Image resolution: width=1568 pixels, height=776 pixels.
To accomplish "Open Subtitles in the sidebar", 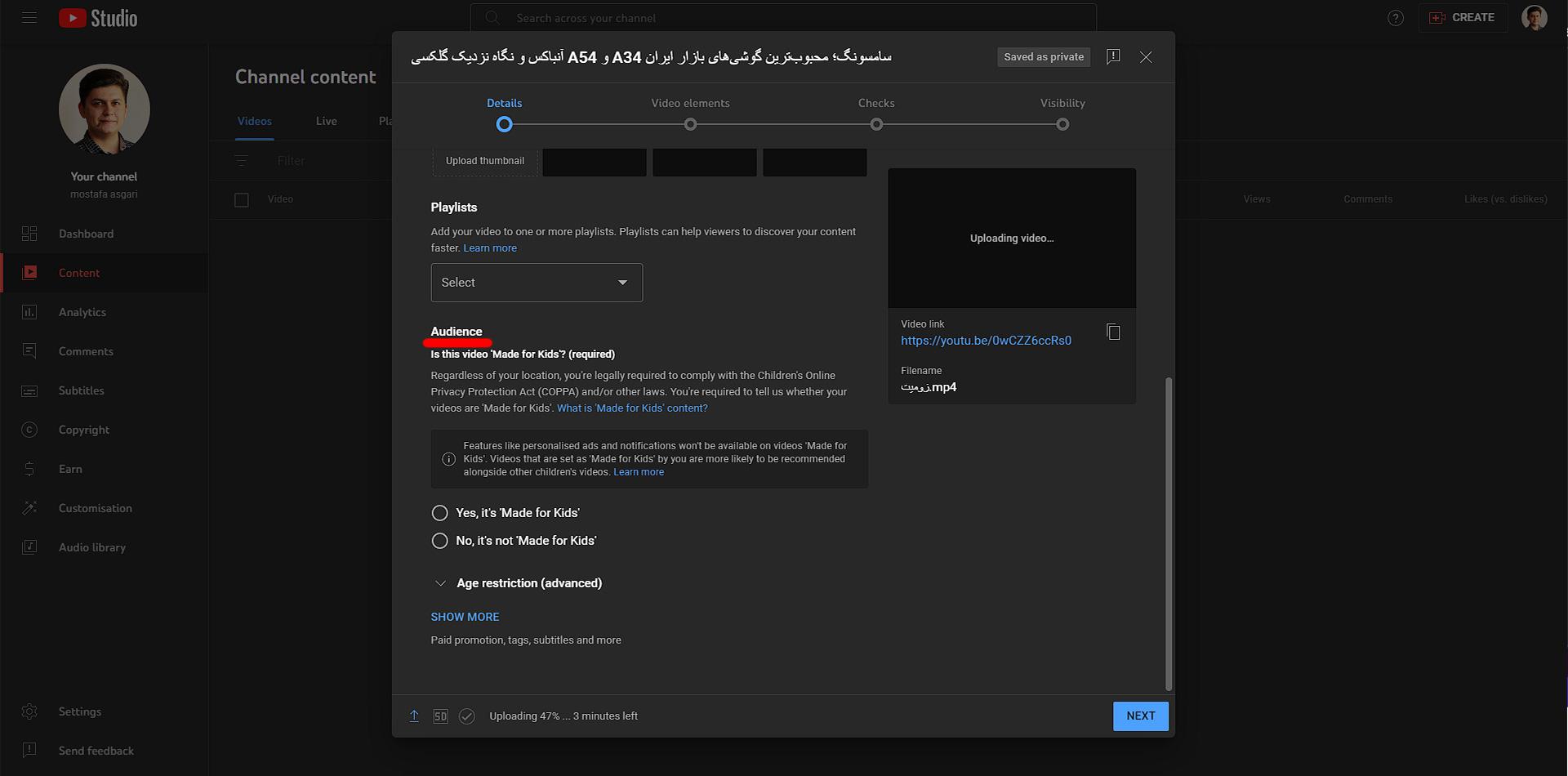I will pos(104,390).
